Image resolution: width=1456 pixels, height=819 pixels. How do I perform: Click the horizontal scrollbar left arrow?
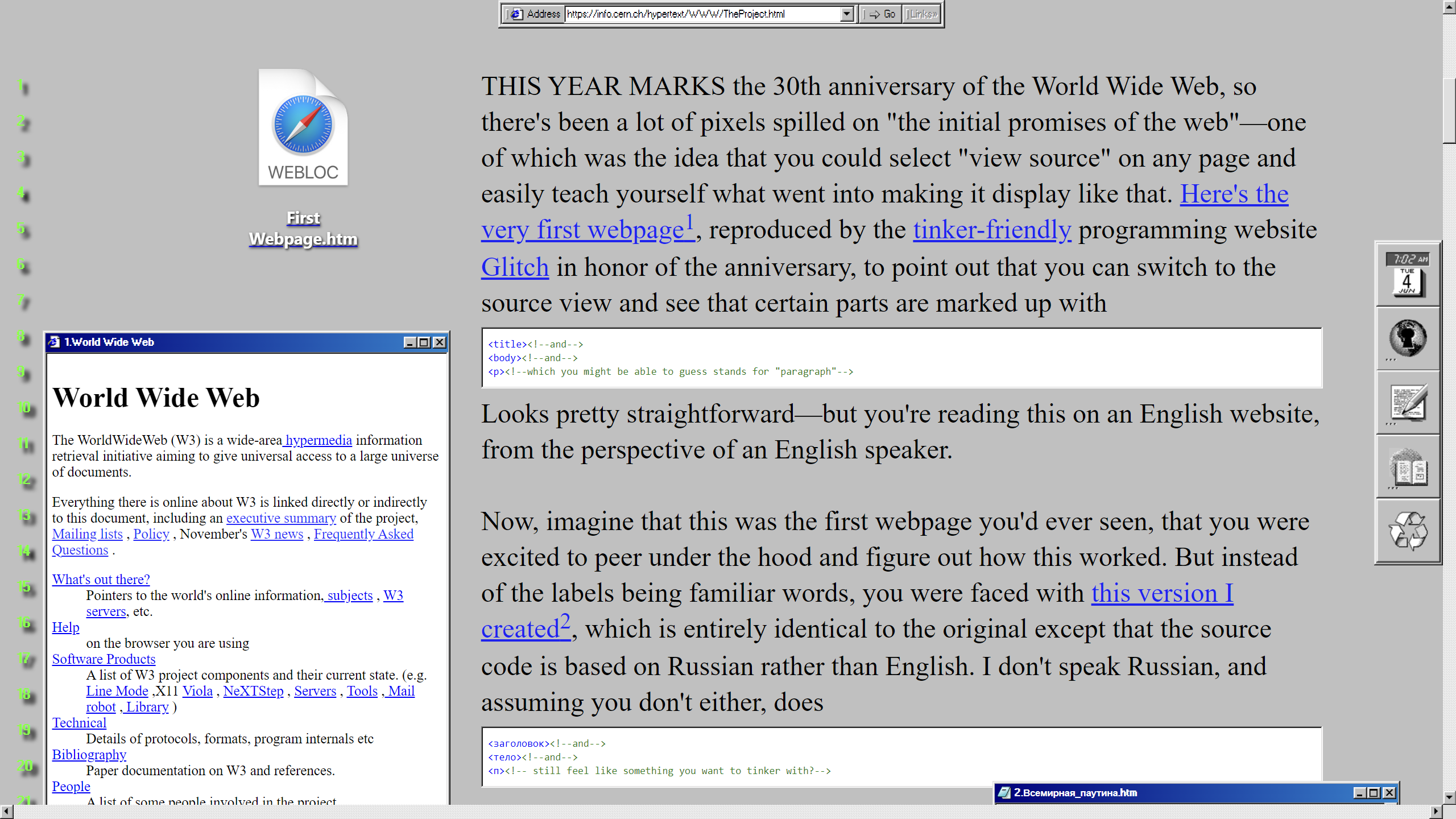point(6,812)
